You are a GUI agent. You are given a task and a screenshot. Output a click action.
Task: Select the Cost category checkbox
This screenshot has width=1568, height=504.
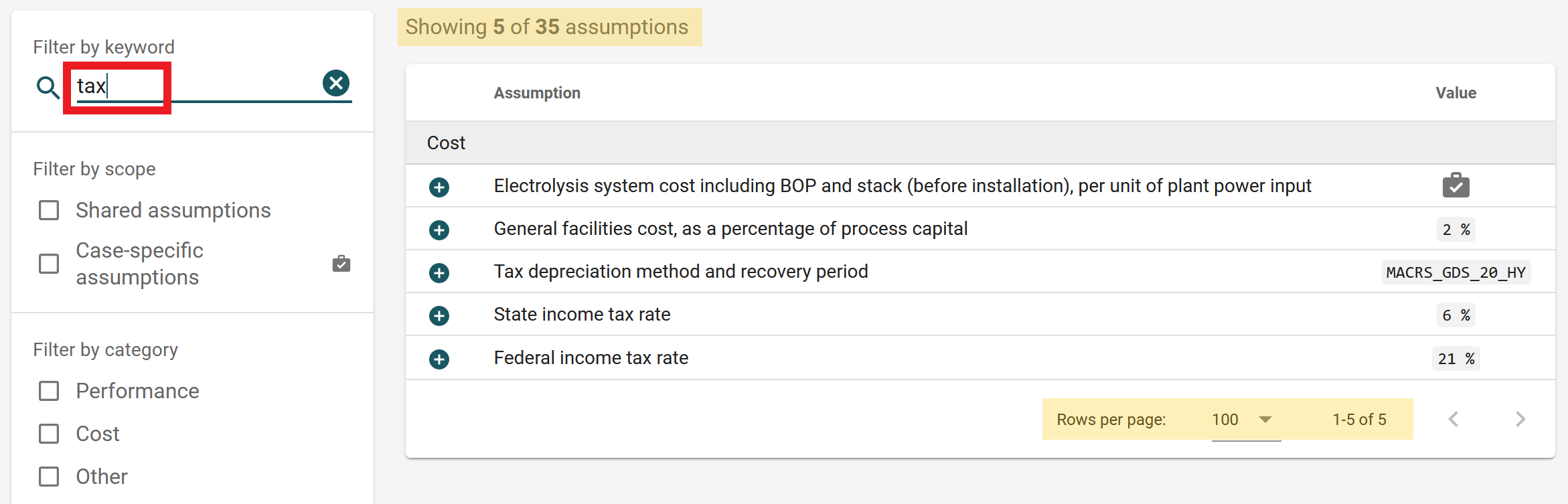point(49,434)
